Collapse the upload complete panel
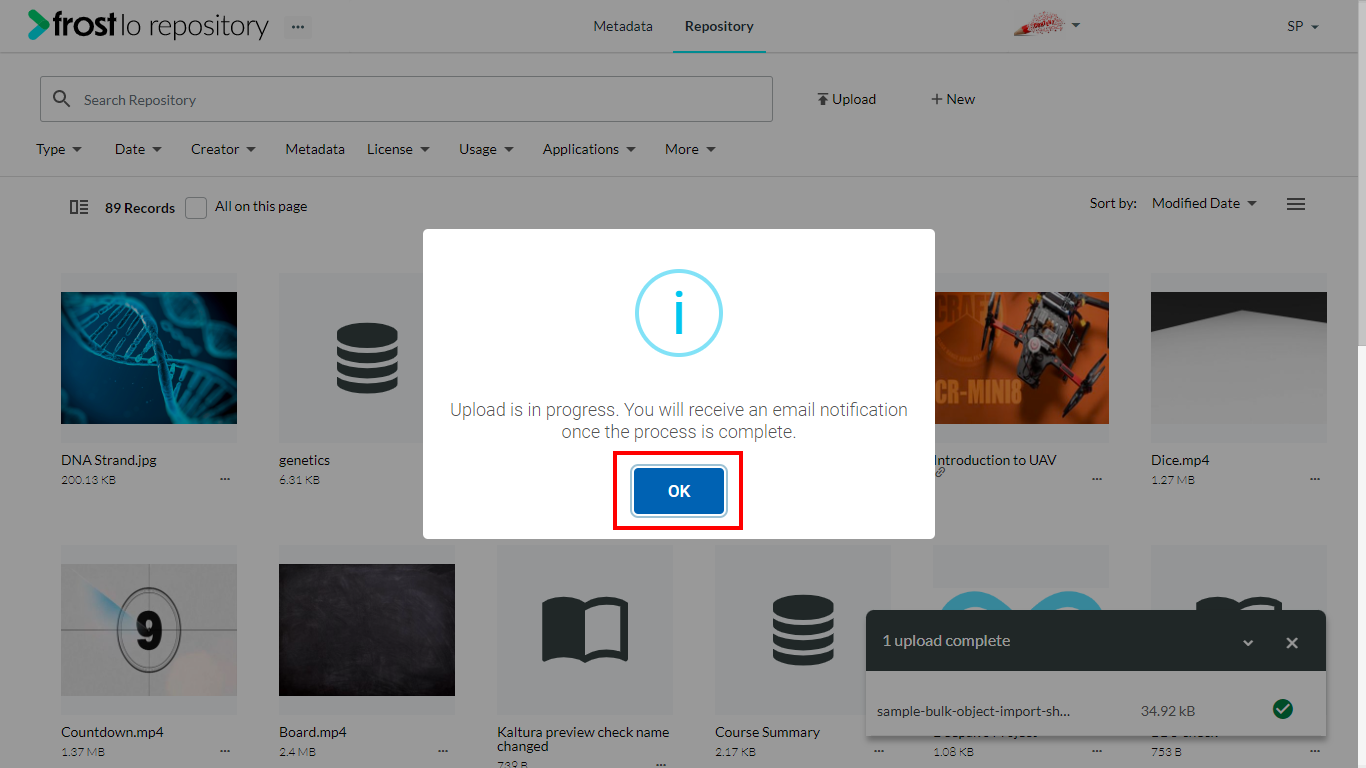The width and height of the screenshot is (1366, 768). [1248, 643]
